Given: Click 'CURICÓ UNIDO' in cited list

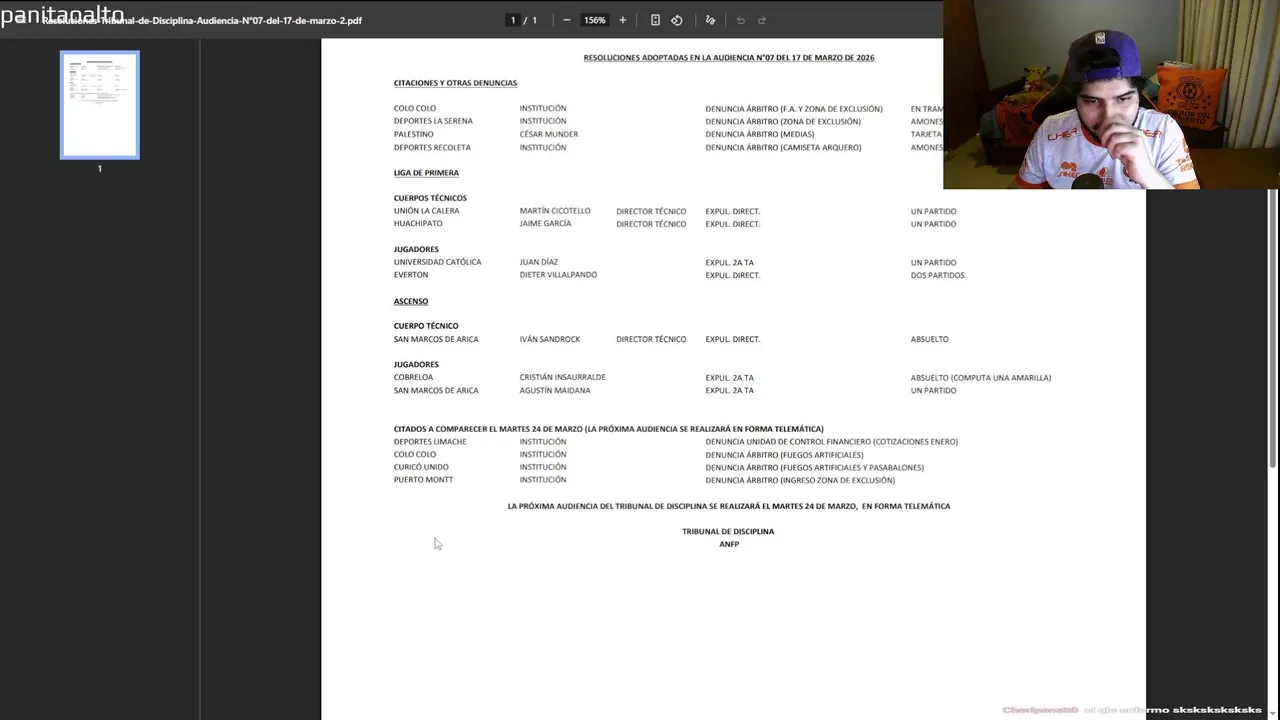Looking at the screenshot, I should point(421,467).
